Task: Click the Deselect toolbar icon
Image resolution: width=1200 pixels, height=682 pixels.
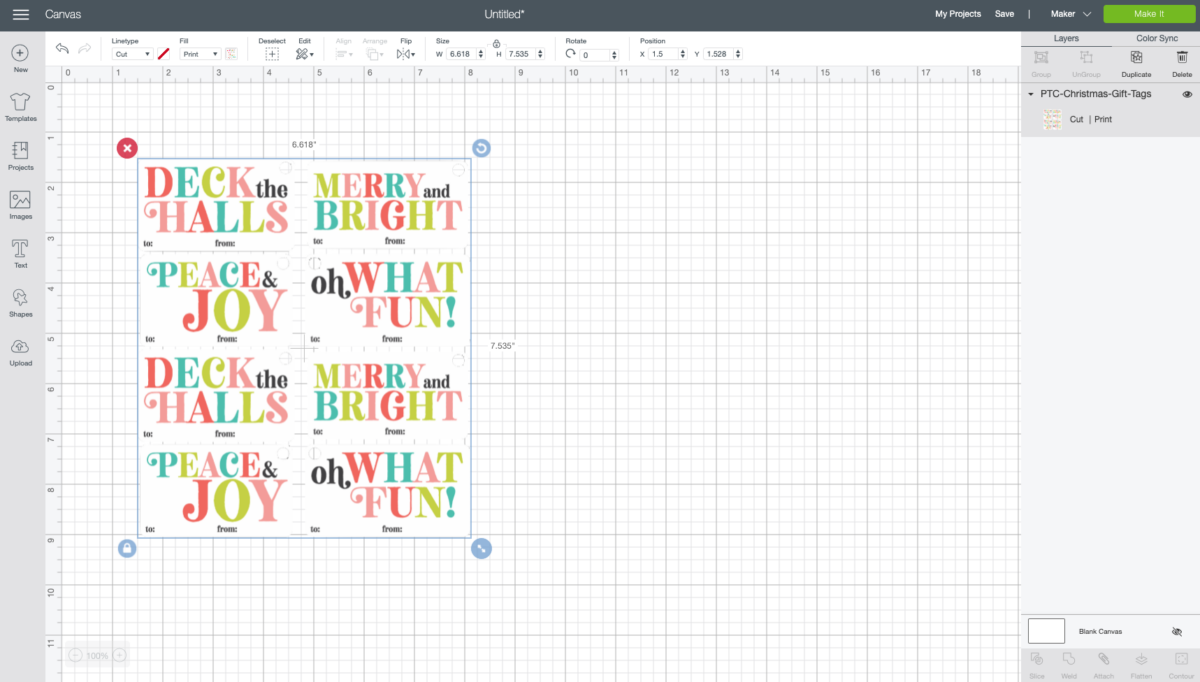Action: tap(271, 53)
